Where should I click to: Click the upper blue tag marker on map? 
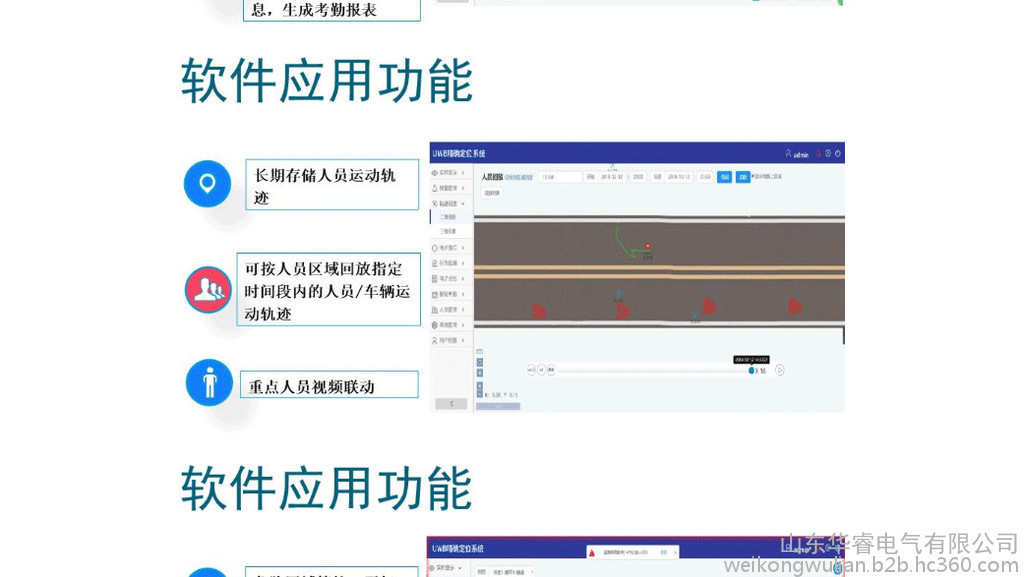618,294
